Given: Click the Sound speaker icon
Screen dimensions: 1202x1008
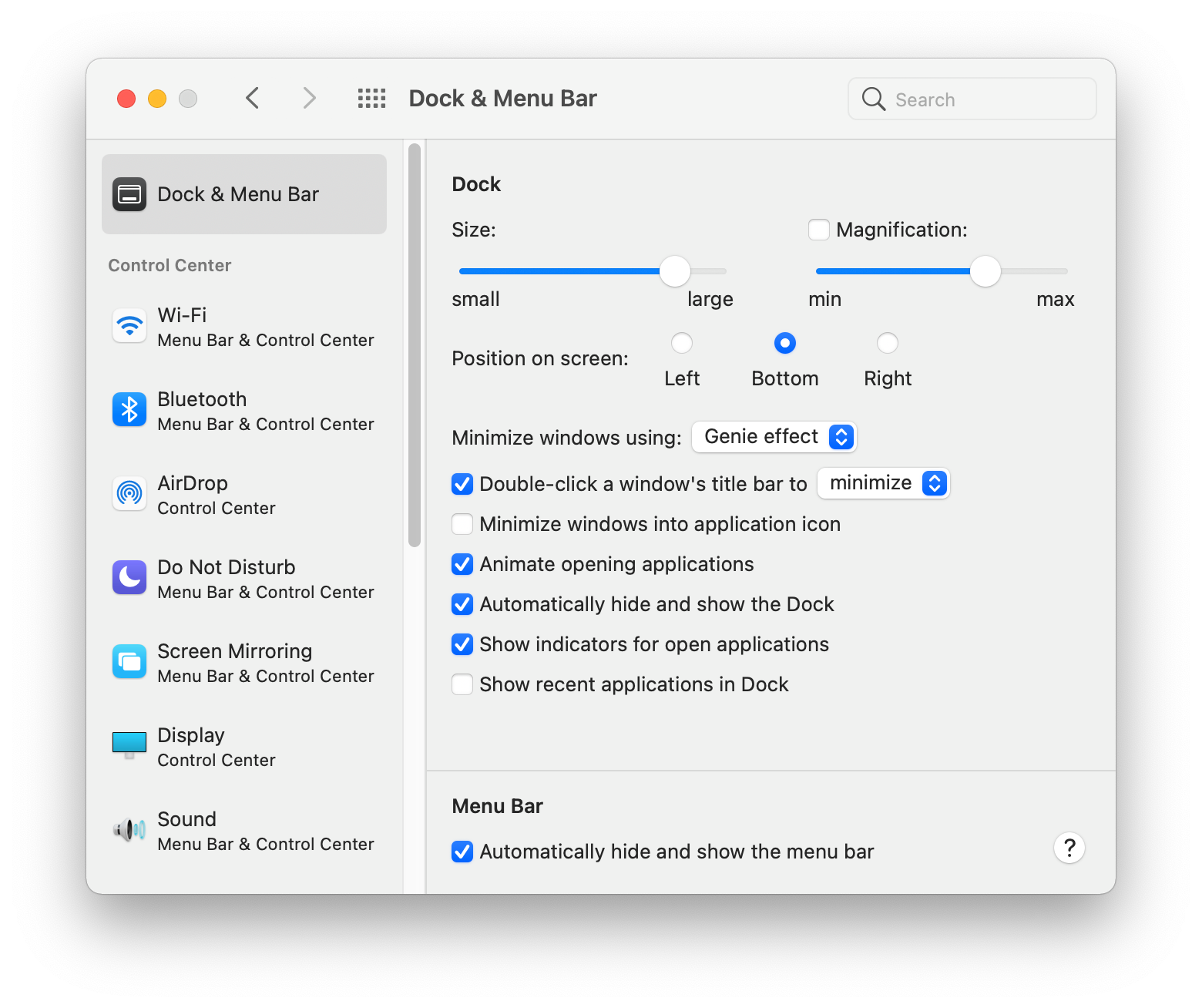Looking at the screenshot, I should (129, 830).
